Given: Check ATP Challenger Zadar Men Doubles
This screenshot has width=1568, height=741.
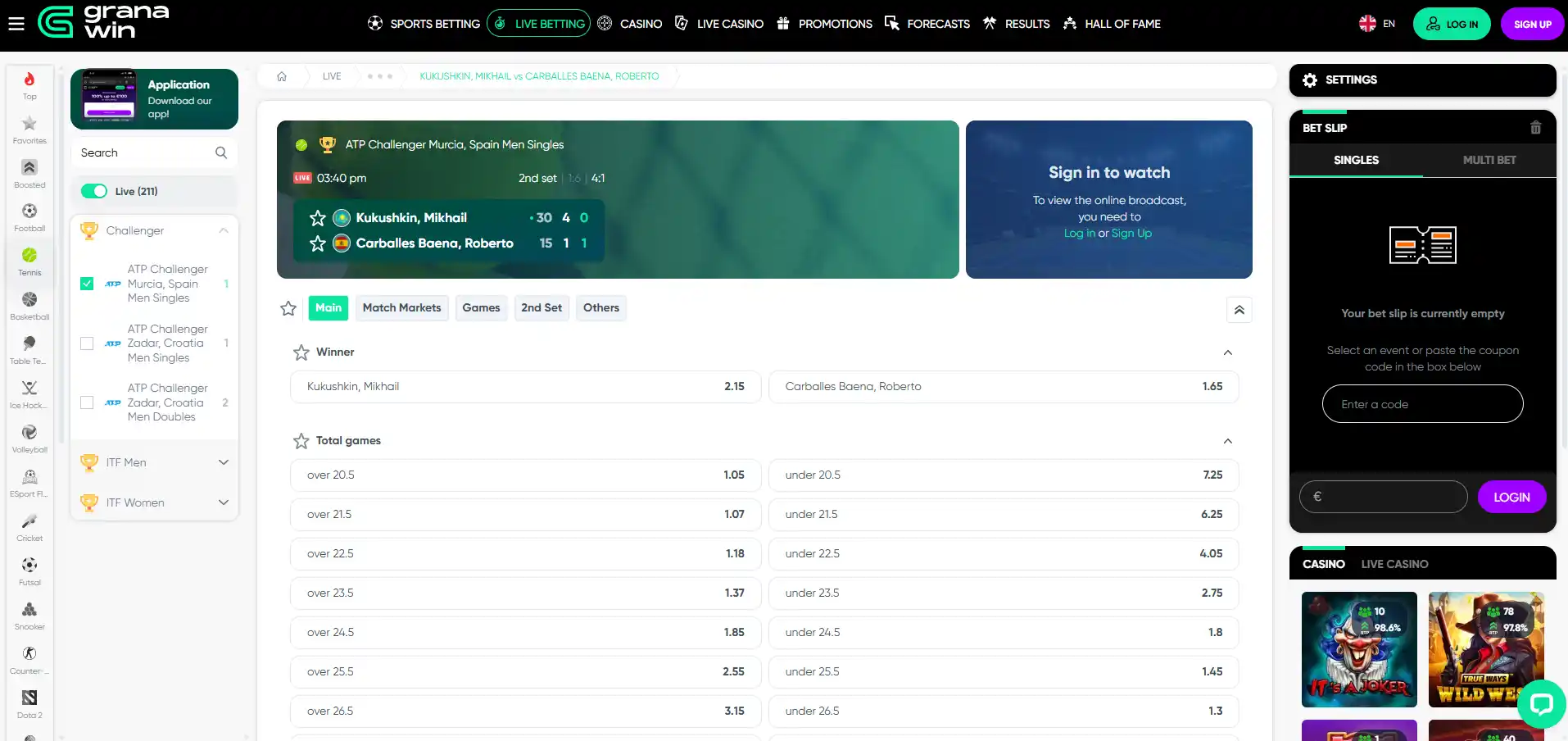Looking at the screenshot, I should [x=87, y=402].
